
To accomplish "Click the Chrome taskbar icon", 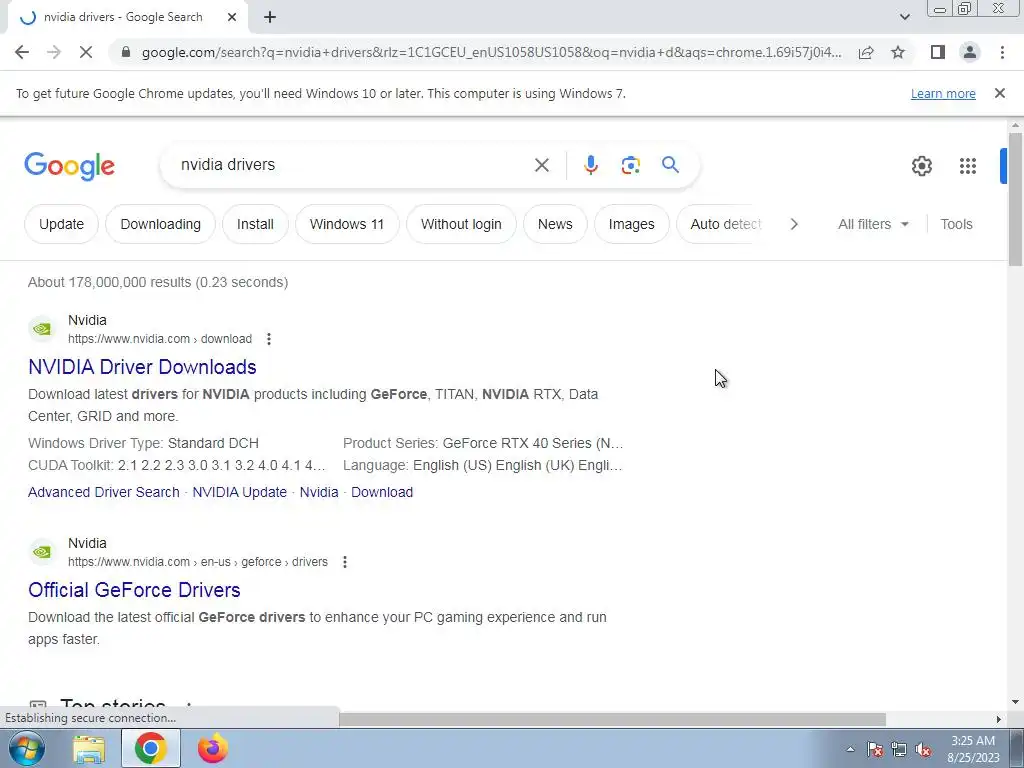I will click(x=150, y=749).
